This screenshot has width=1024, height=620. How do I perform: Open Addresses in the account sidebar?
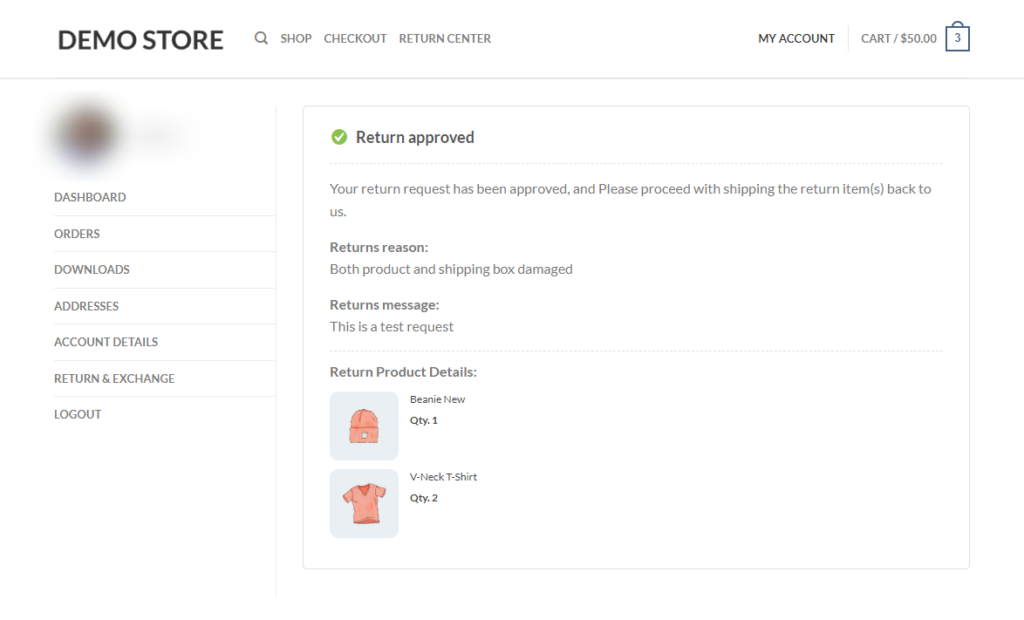86,306
